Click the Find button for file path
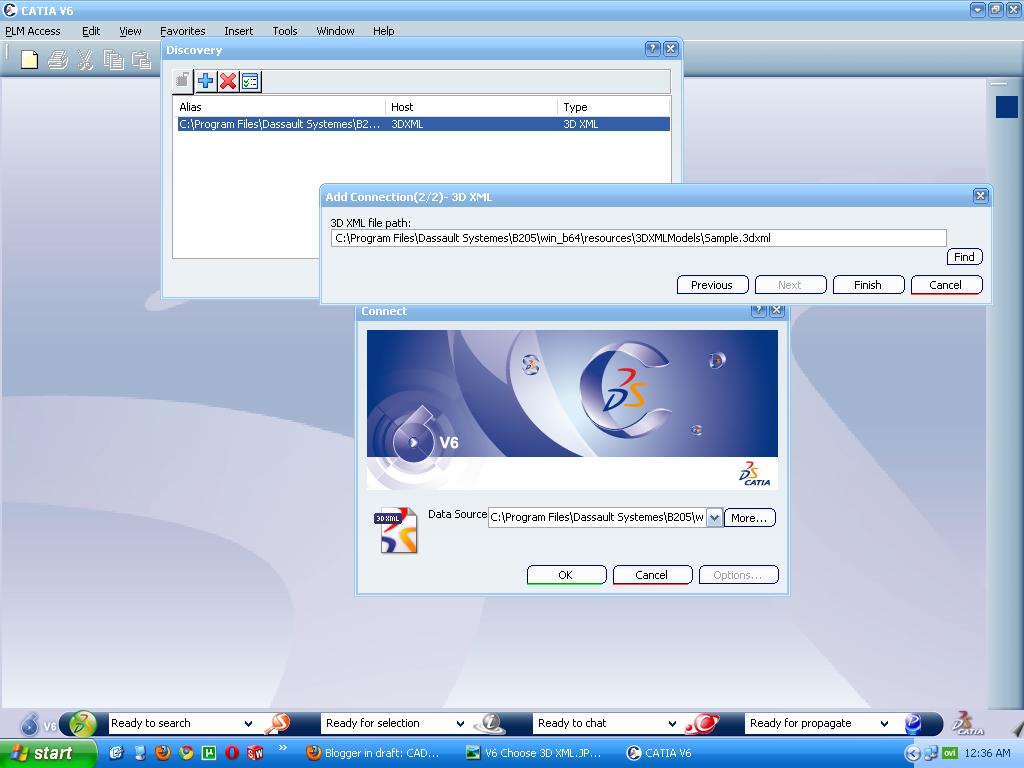Screen dimensions: 1024x768 click(x=964, y=257)
